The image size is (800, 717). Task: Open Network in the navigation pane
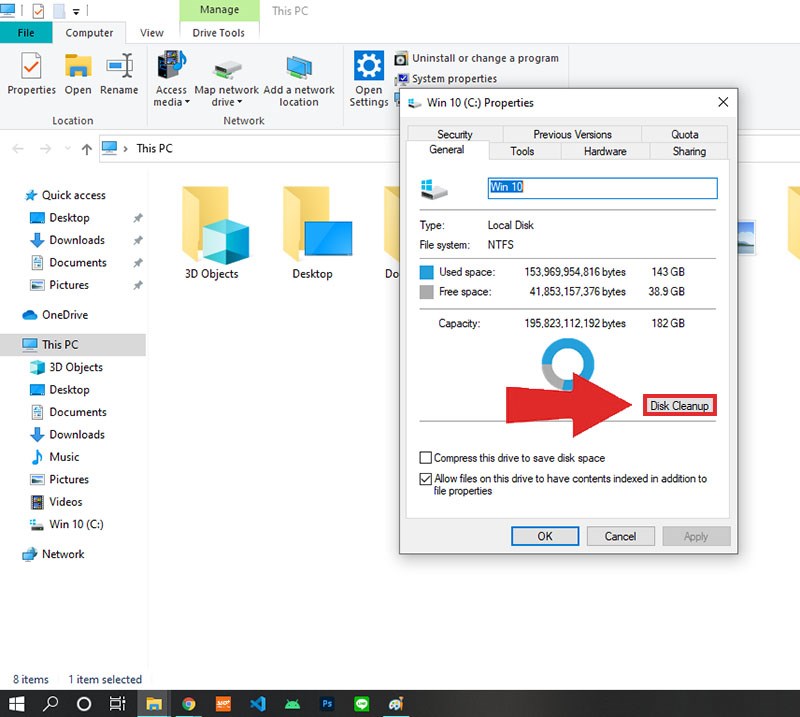(x=53, y=554)
